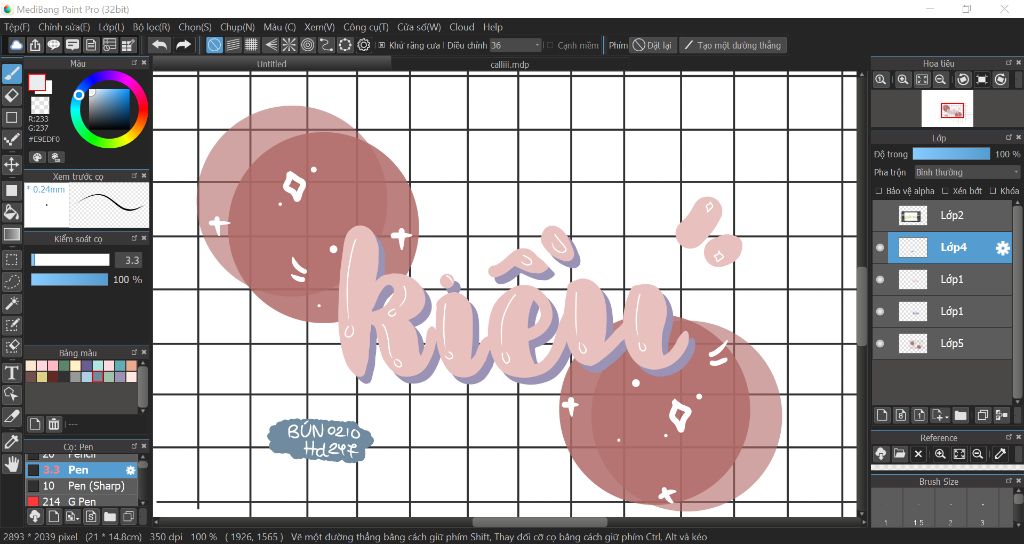Select the Gradient tool

pos(12,234)
